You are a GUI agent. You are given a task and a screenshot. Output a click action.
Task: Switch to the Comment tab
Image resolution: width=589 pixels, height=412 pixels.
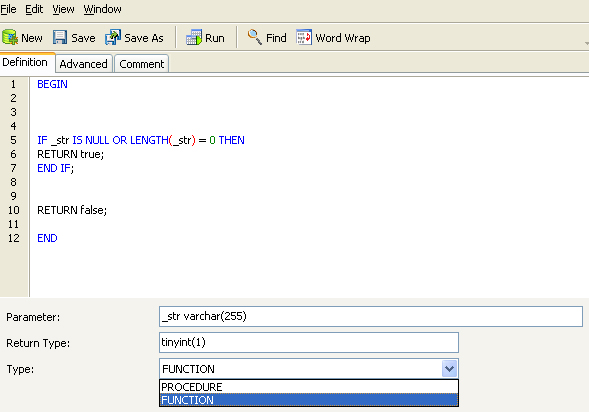tap(142, 64)
